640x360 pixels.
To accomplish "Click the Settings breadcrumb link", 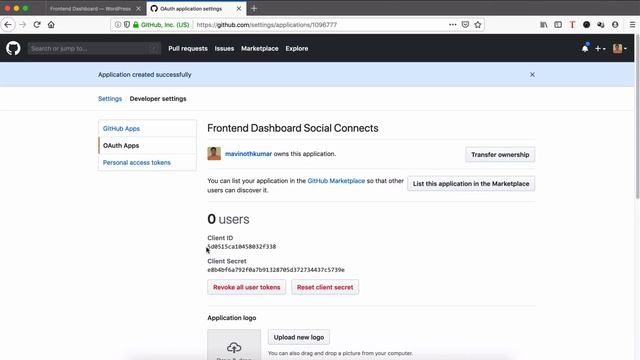I will pyautogui.click(x=110, y=98).
